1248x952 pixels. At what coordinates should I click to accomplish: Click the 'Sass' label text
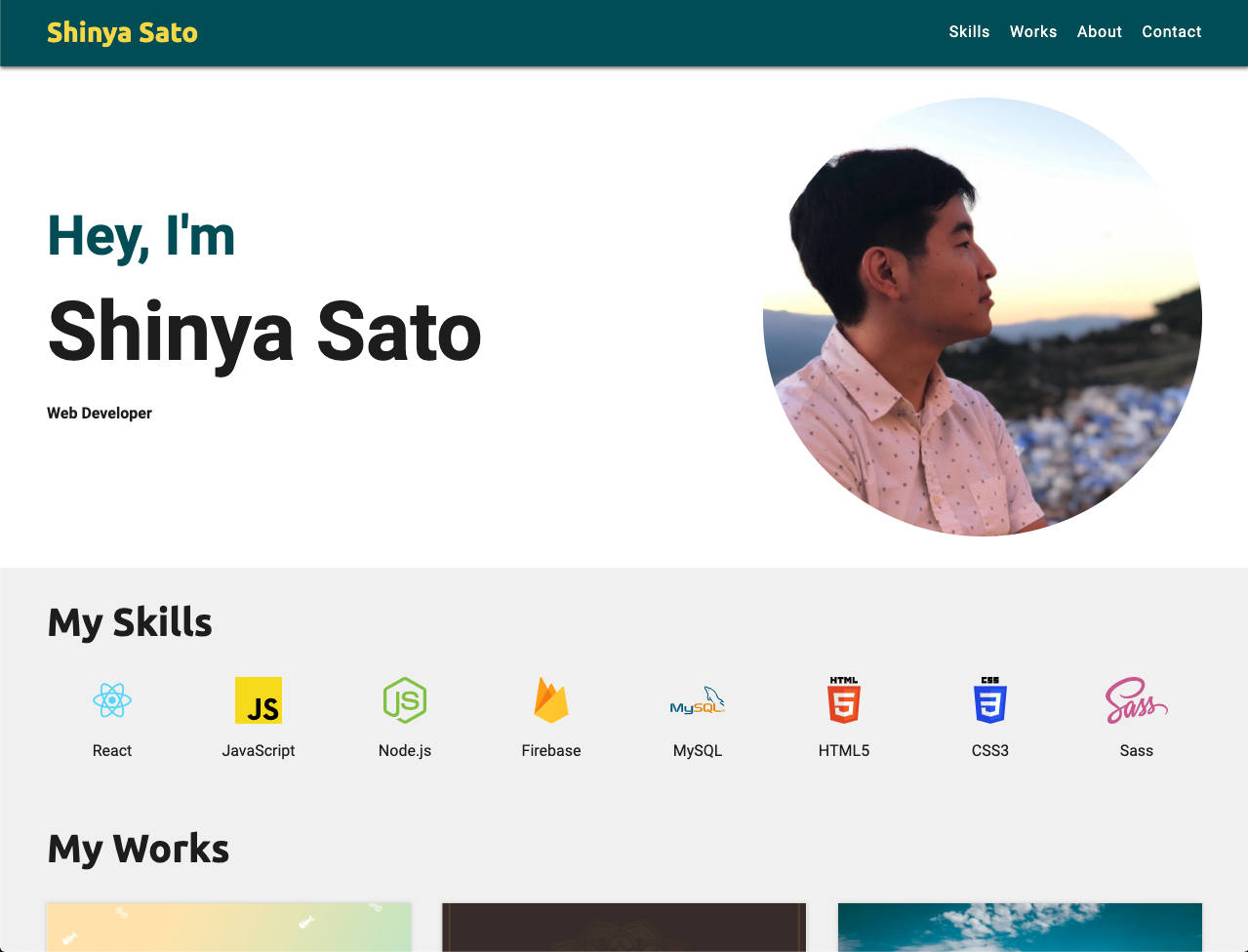pos(1137,751)
